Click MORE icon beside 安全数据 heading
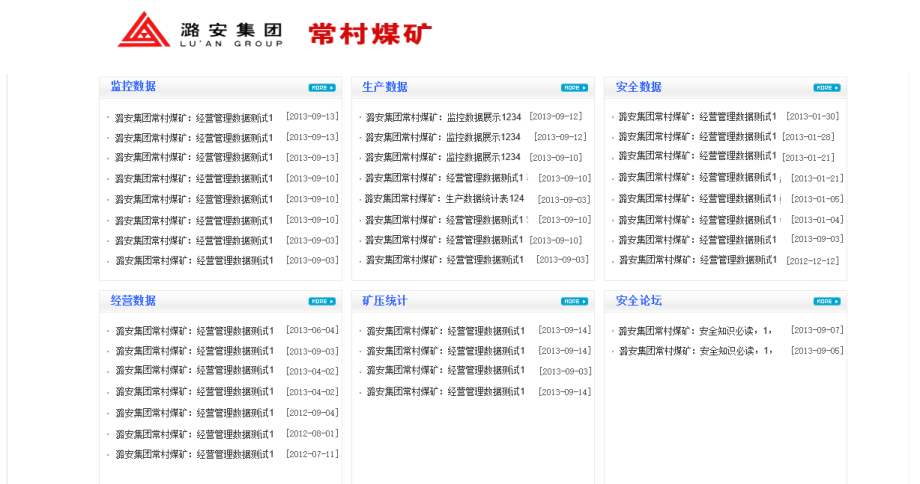Screen dimensions: 920x484 (827, 88)
